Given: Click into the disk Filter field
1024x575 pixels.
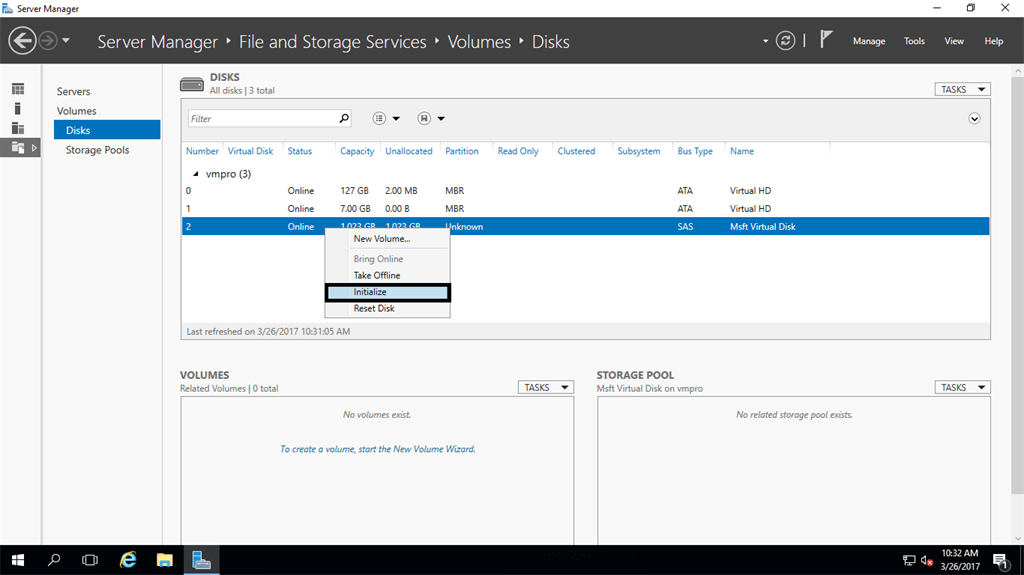Looking at the screenshot, I should pyautogui.click(x=262, y=118).
